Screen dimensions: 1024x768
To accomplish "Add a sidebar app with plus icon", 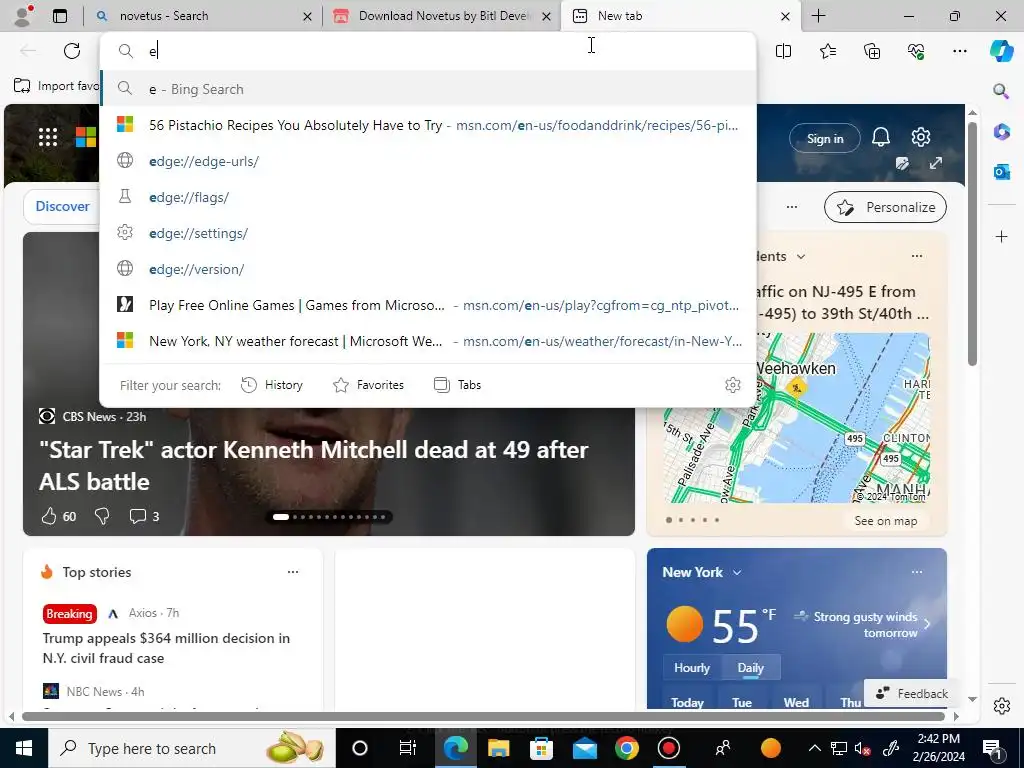I will pos(1002,236).
